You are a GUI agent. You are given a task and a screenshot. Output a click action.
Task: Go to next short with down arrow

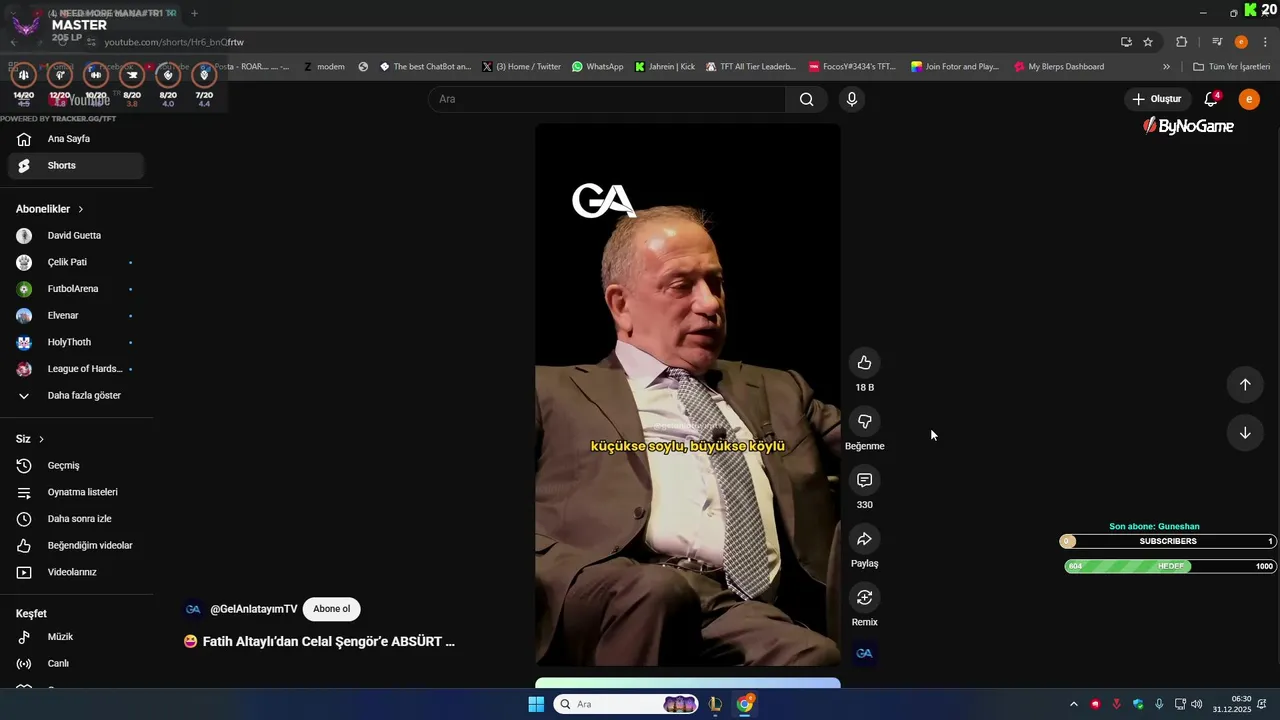click(x=1245, y=433)
